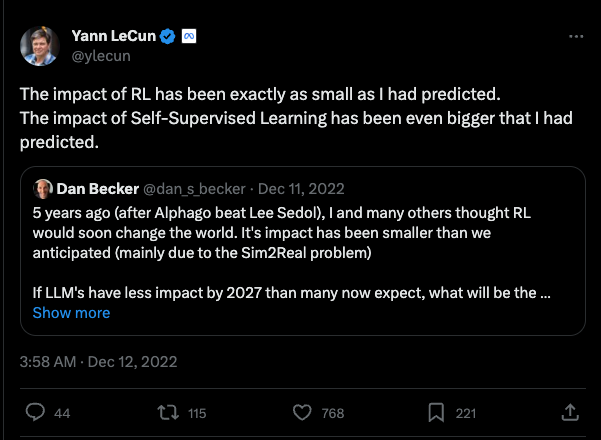Click the @ylecun handle
Screen dimensions: 601x440
tap(101, 56)
